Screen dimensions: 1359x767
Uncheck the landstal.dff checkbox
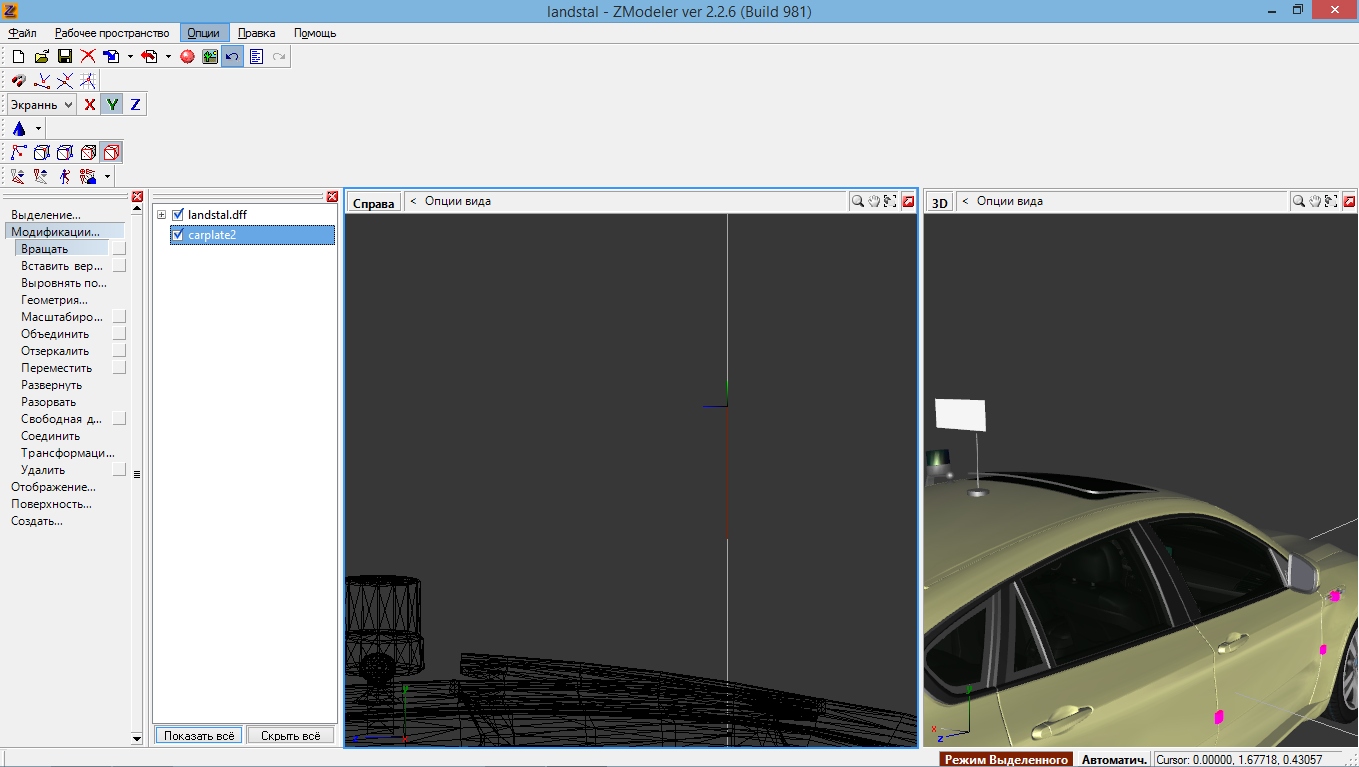[x=178, y=215]
